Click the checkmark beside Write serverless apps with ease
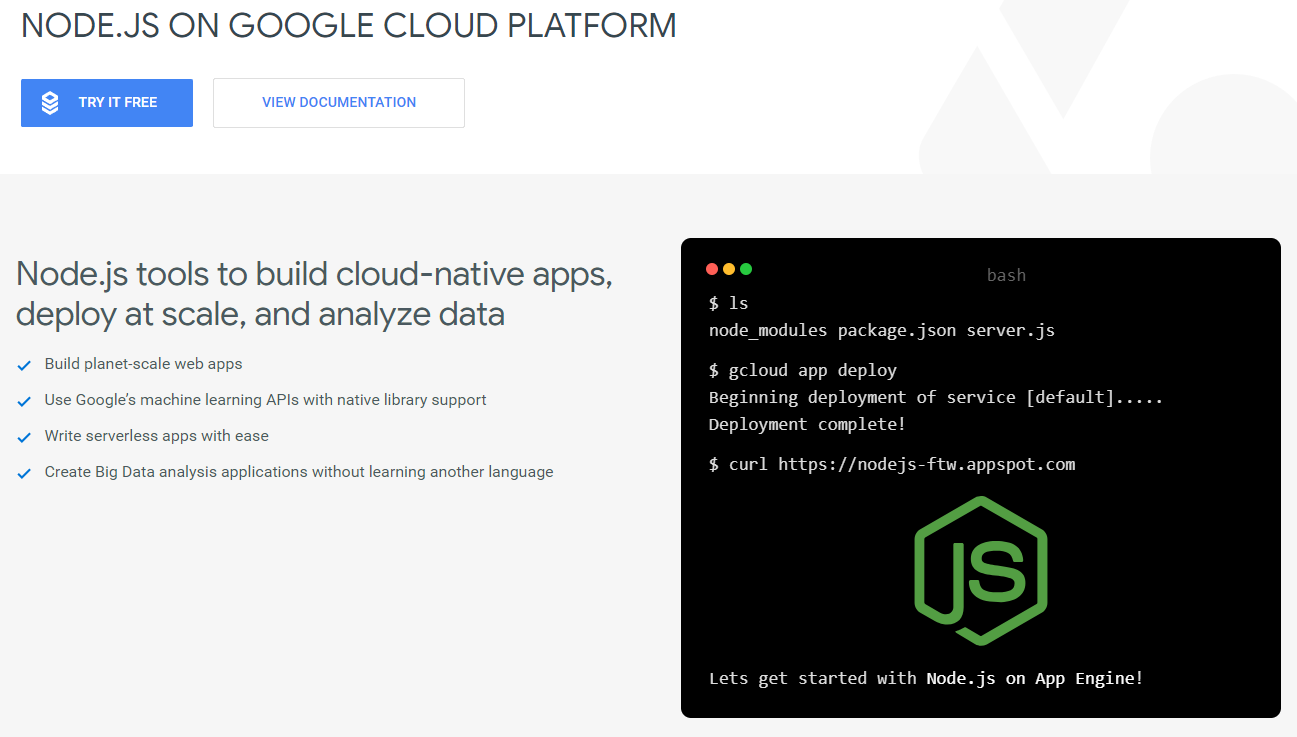The width and height of the screenshot is (1297, 737). (x=25, y=437)
